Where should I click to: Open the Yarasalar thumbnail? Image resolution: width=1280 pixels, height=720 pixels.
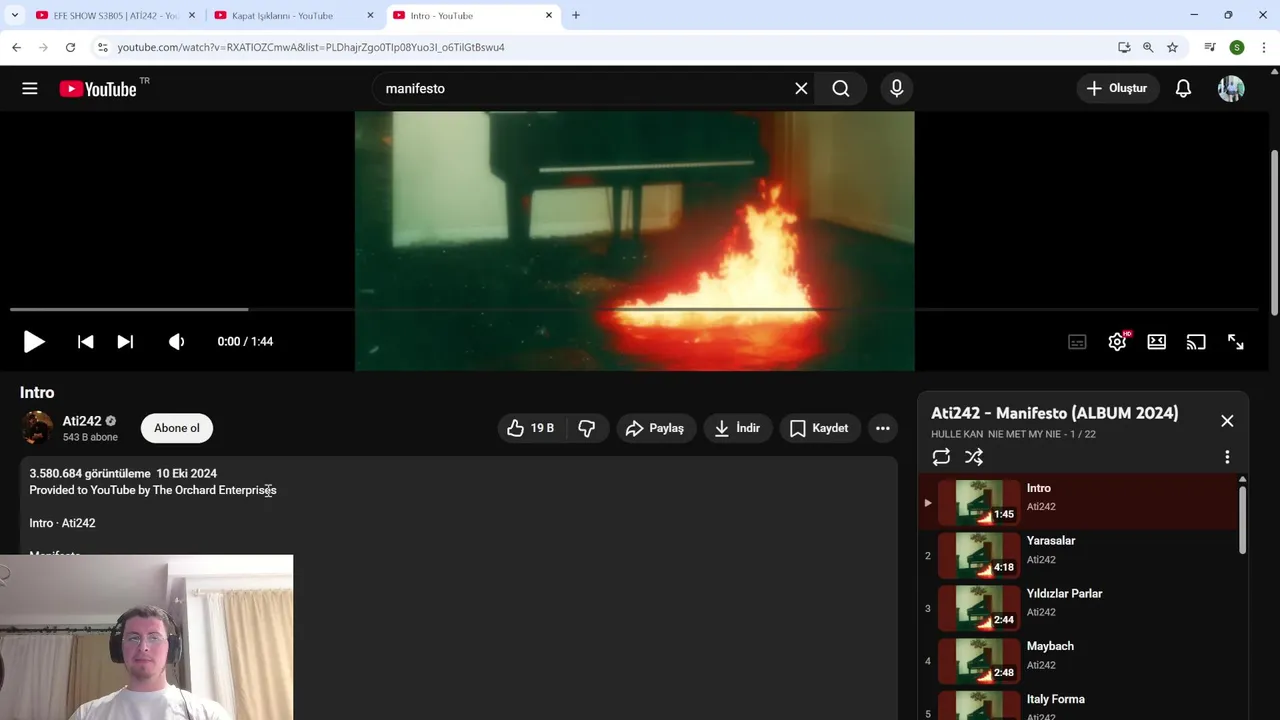pos(979,555)
